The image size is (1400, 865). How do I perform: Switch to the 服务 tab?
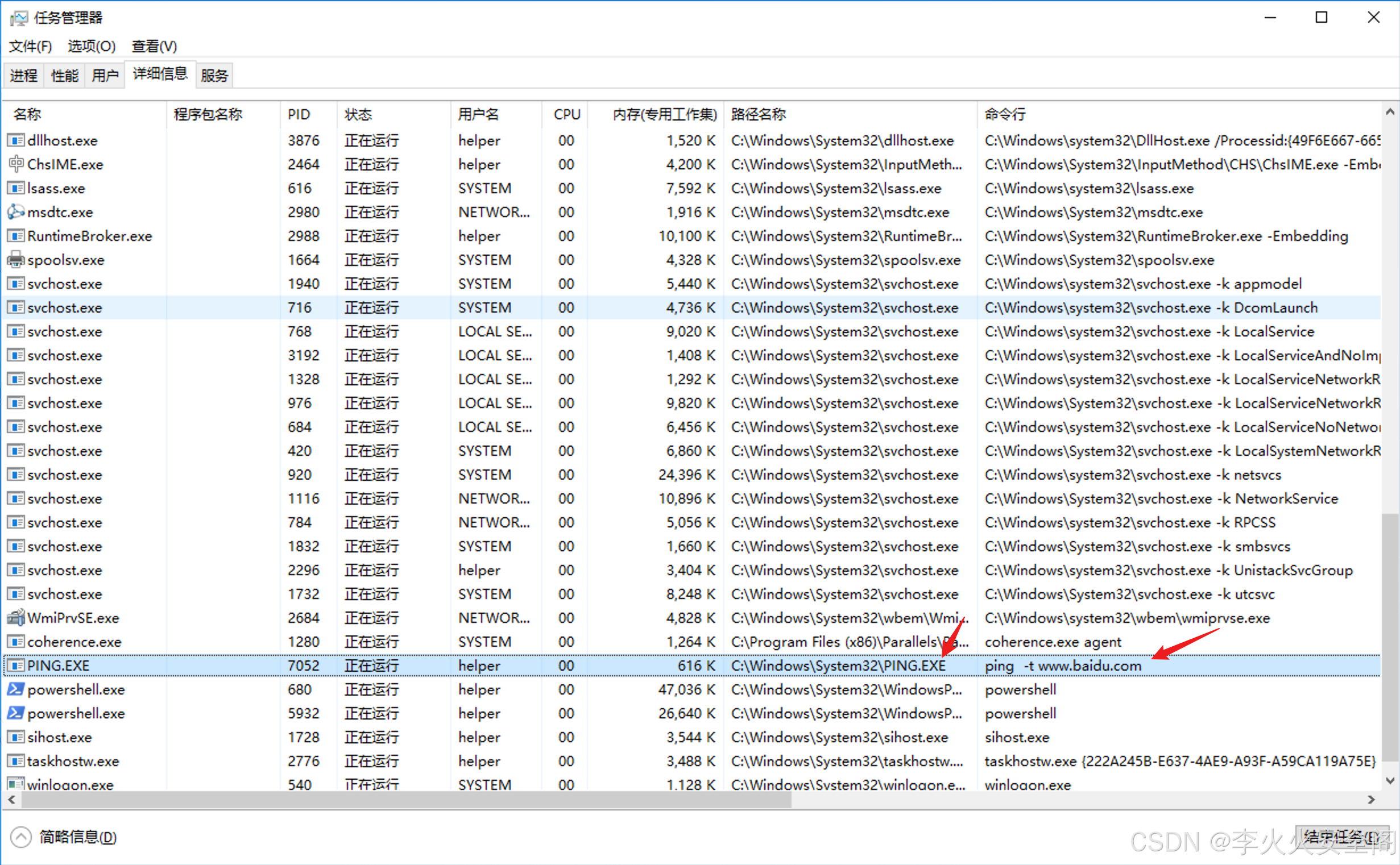click(x=214, y=76)
